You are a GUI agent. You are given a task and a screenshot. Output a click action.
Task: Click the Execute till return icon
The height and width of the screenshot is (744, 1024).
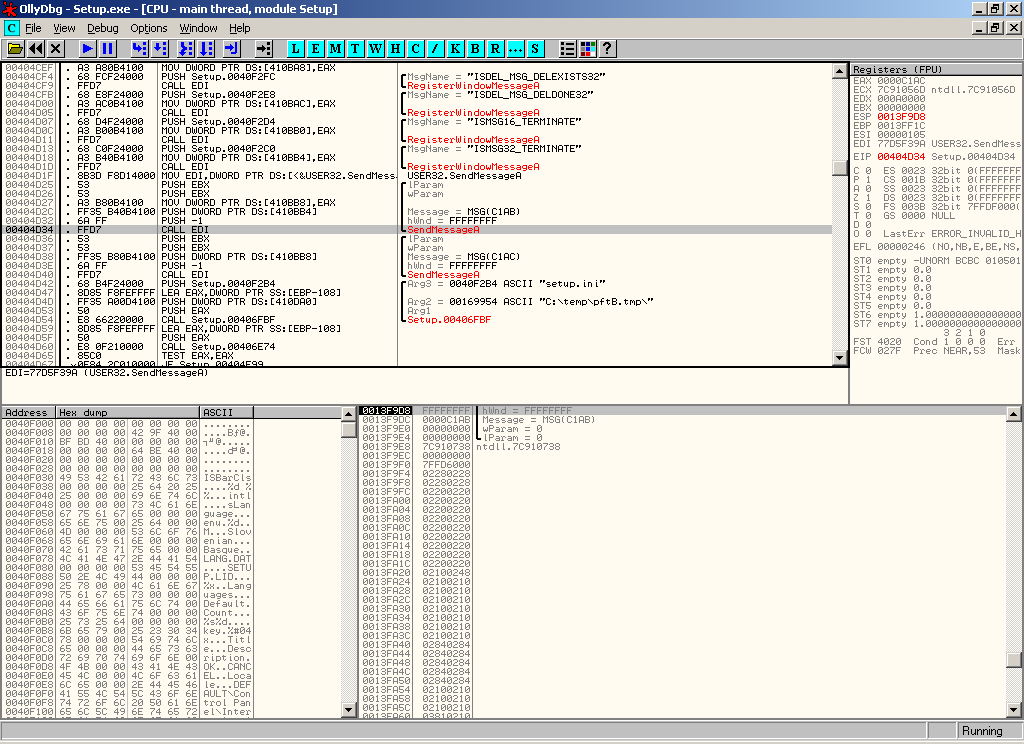tap(232, 49)
